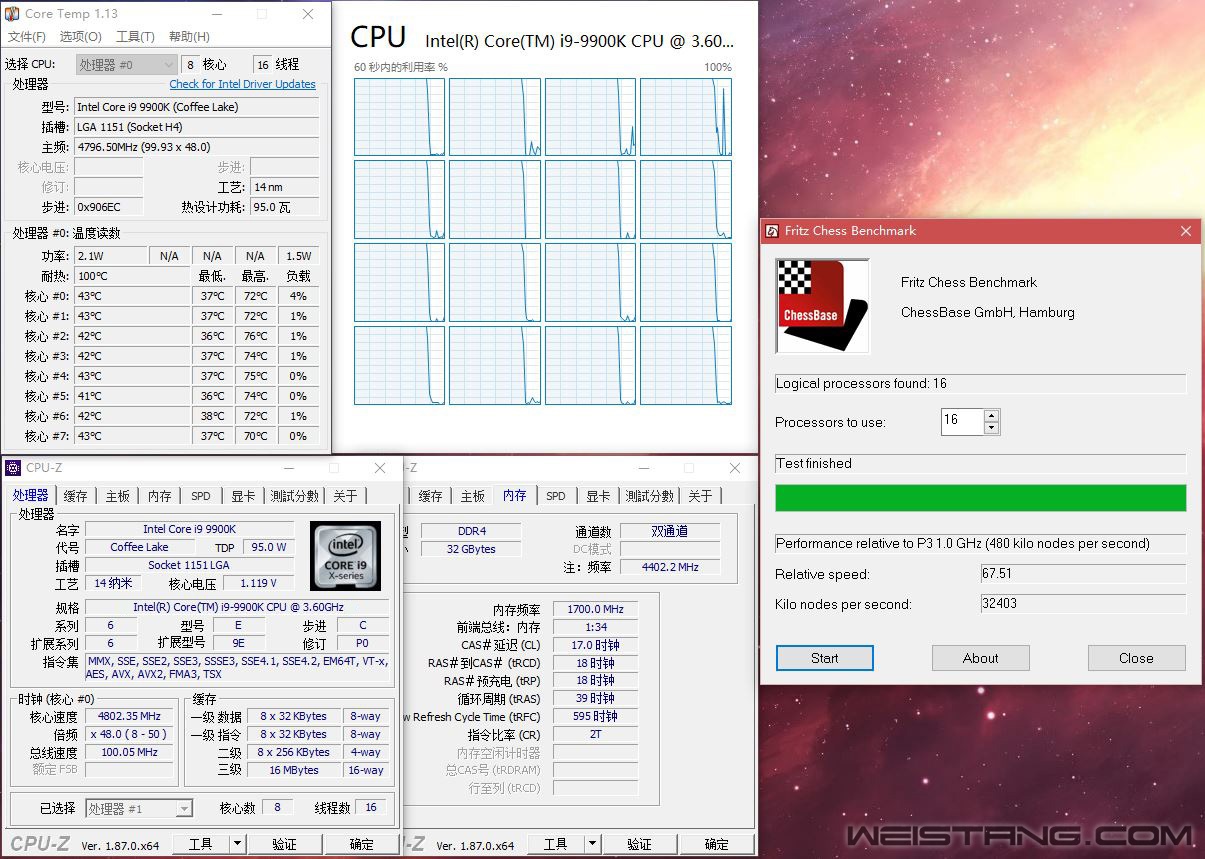The image size is (1205, 859).
Task: Click the 内存频率 value 1700.0 MHz
Action: (594, 609)
